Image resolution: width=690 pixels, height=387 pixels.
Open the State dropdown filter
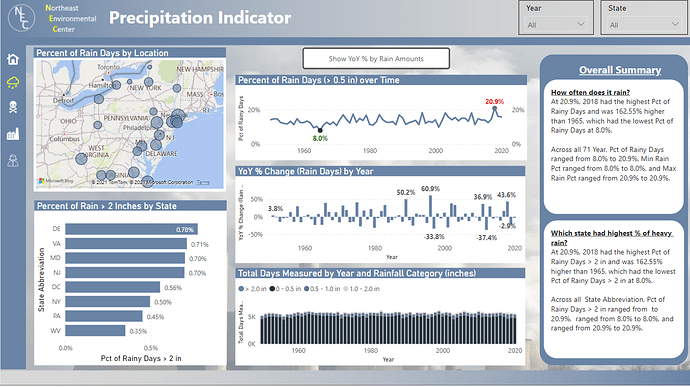point(644,25)
